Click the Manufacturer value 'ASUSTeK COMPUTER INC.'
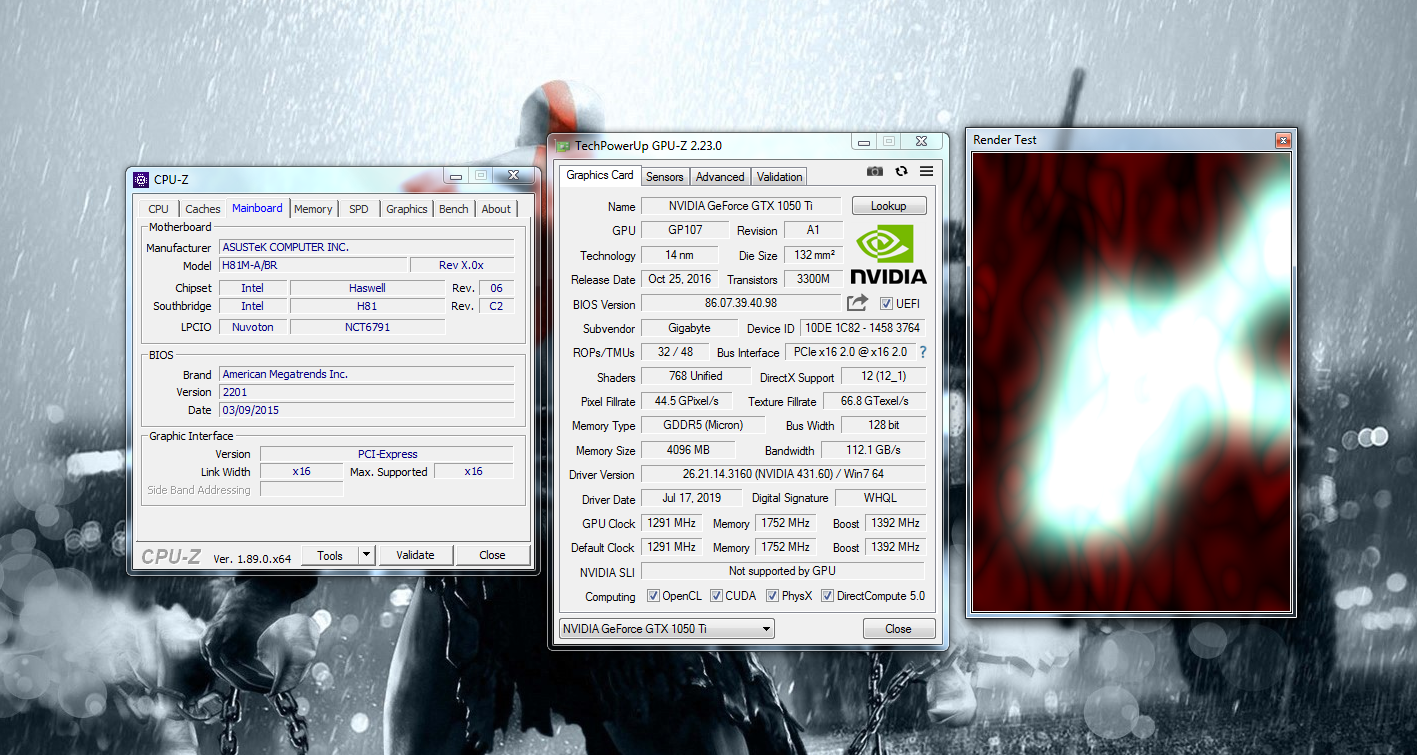 (367, 247)
